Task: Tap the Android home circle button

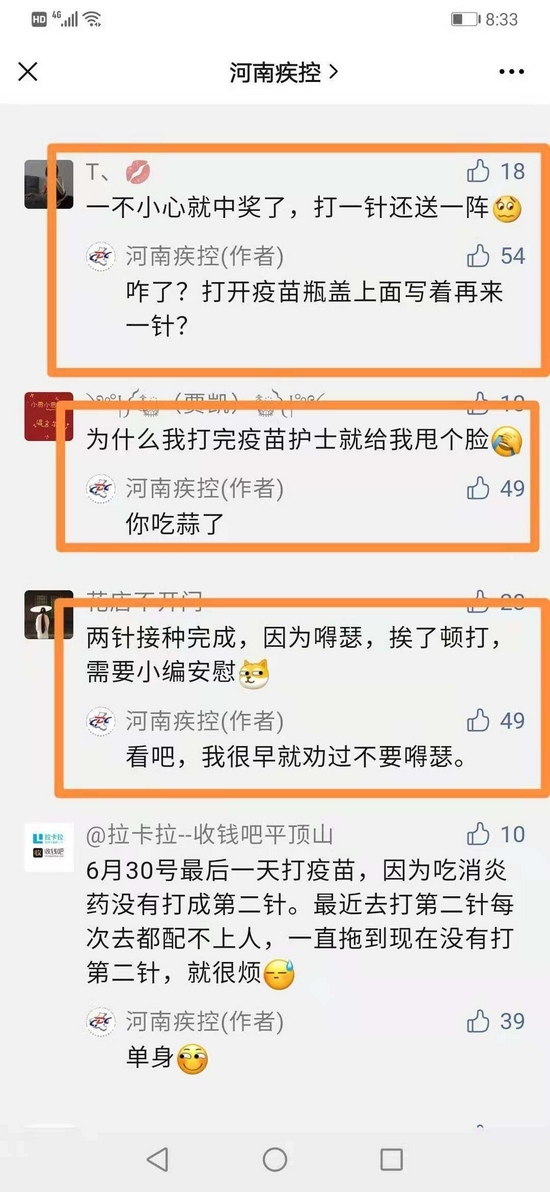Action: [275, 1159]
